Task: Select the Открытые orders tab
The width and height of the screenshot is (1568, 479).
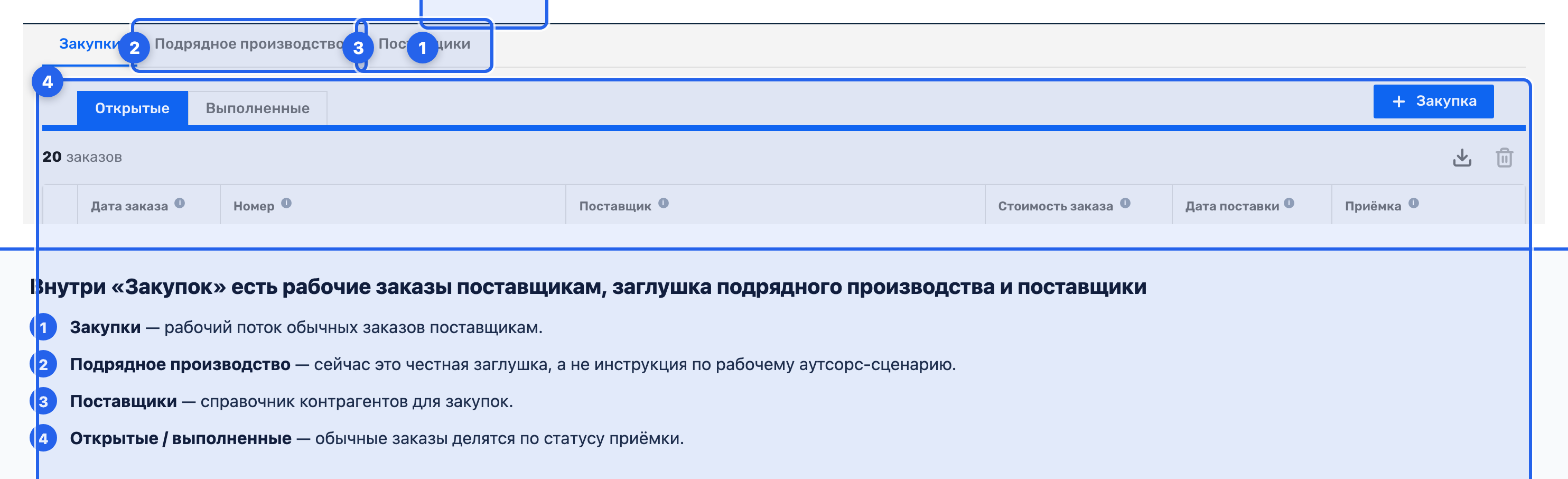Action: click(x=132, y=108)
